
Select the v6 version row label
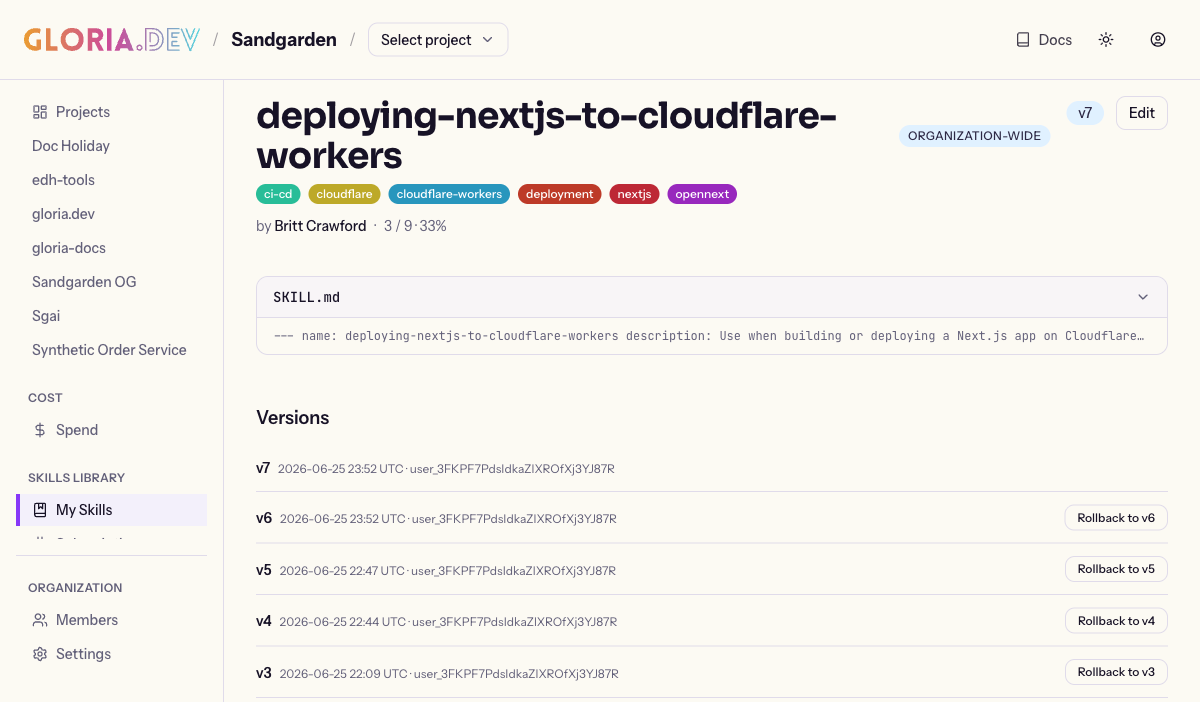[x=264, y=518]
